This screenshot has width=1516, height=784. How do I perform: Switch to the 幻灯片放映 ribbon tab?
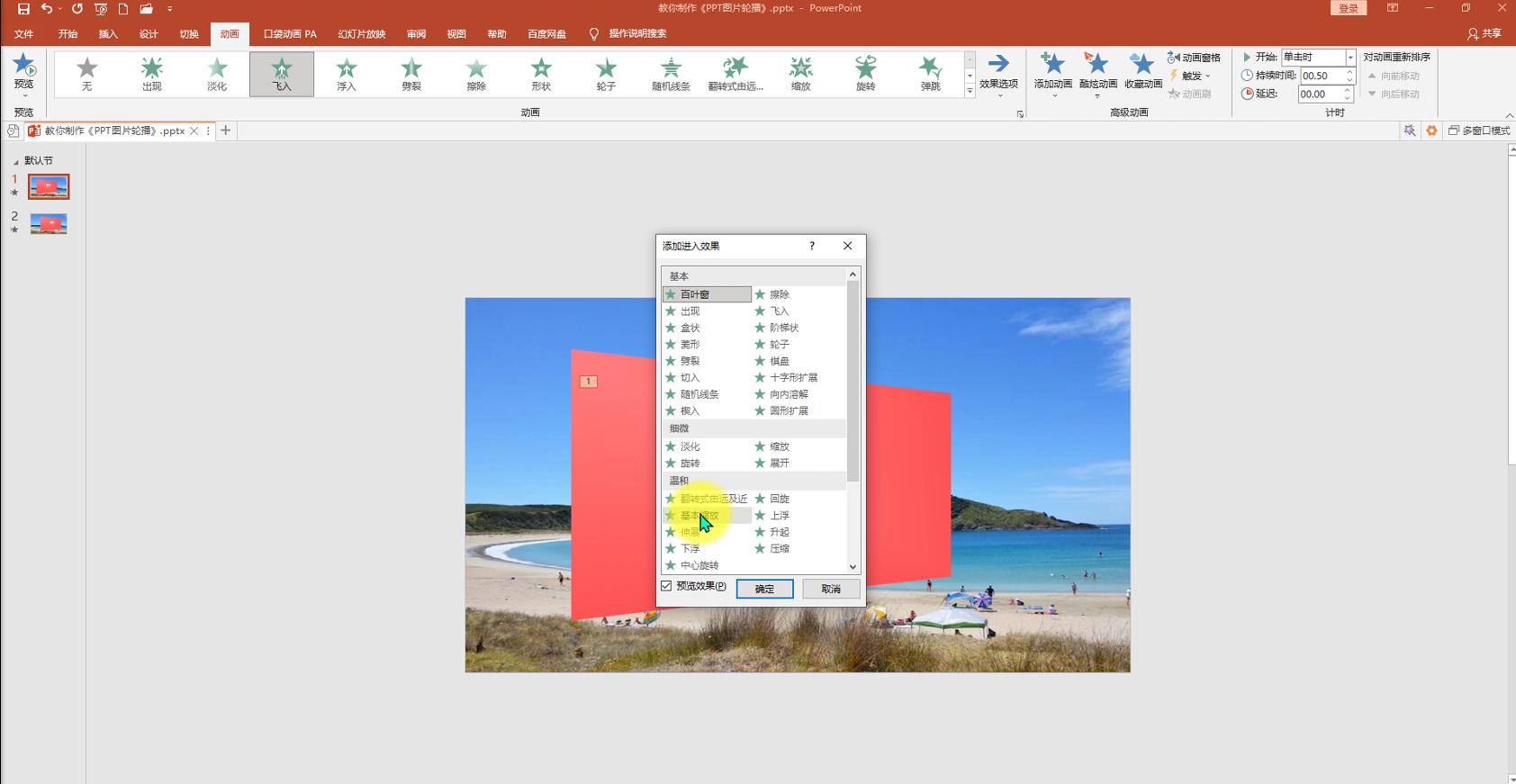coord(362,34)
